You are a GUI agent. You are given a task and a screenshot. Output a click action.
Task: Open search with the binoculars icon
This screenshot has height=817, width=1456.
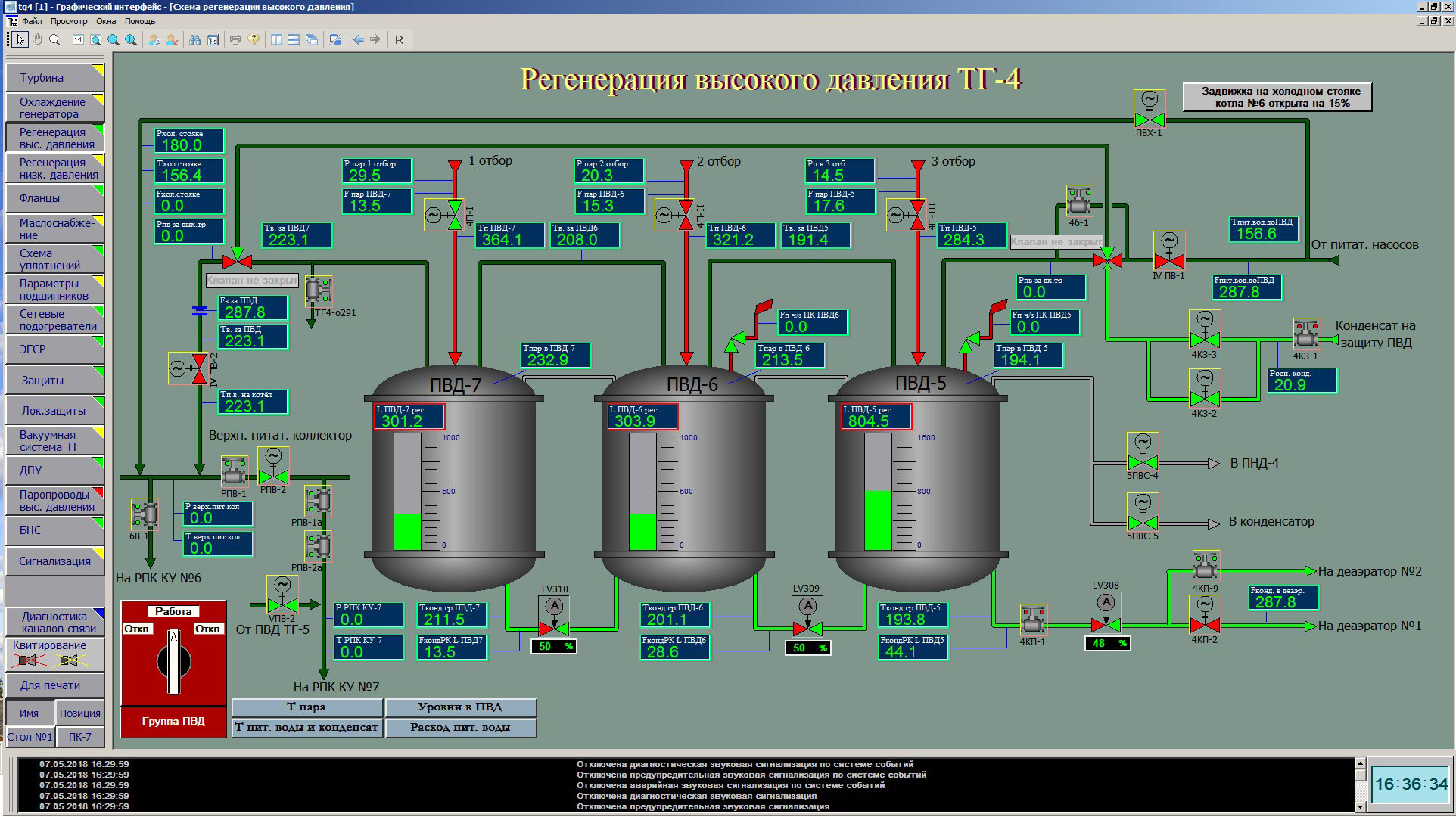point(195,39)
